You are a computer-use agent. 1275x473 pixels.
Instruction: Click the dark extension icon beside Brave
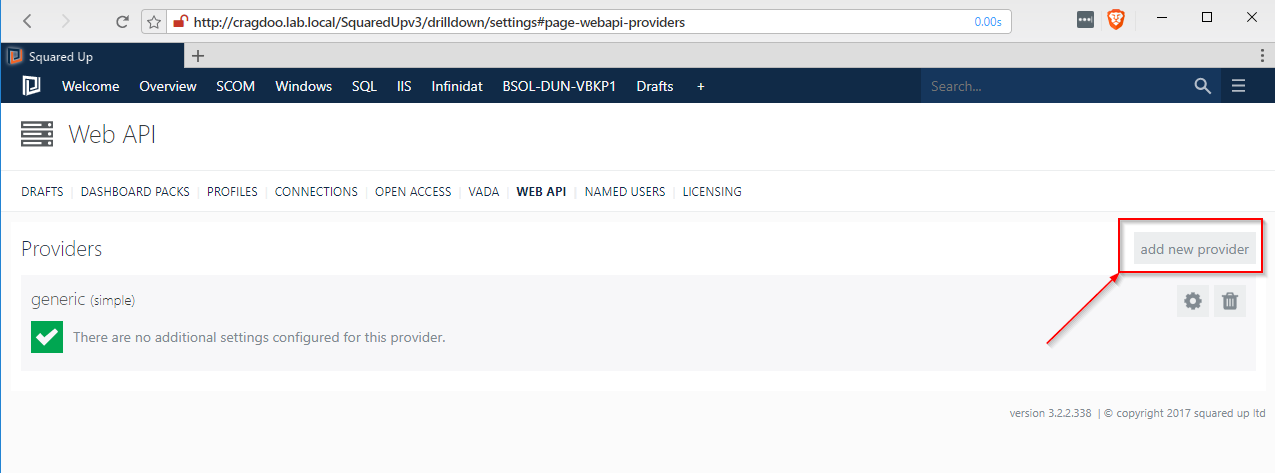[x=1085, y=19]
